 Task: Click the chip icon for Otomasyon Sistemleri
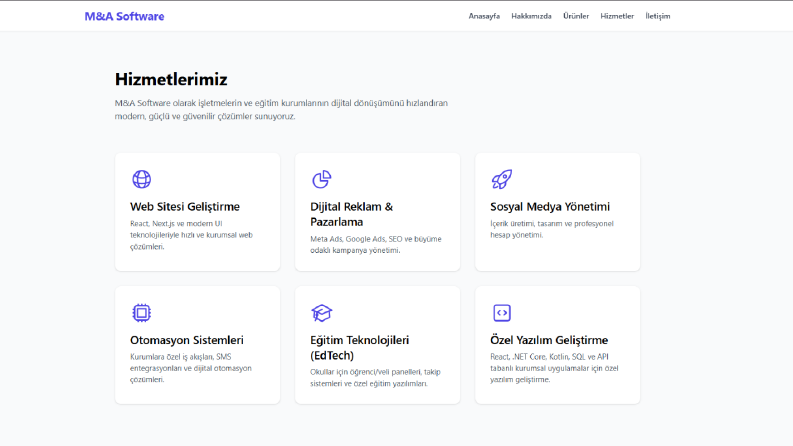pos(142,313)
